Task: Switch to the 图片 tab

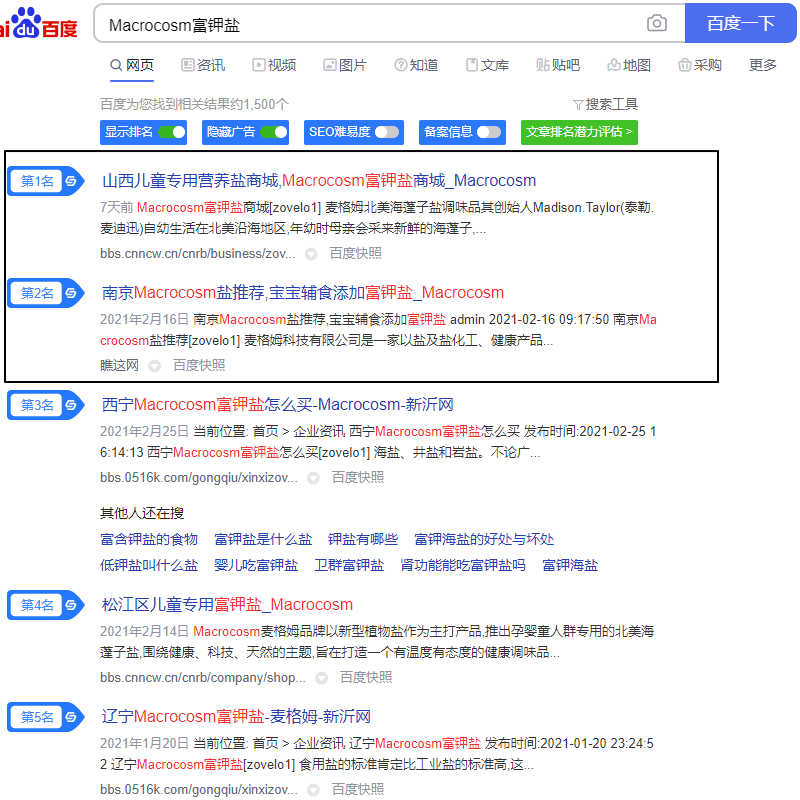Action: (345, 65)
